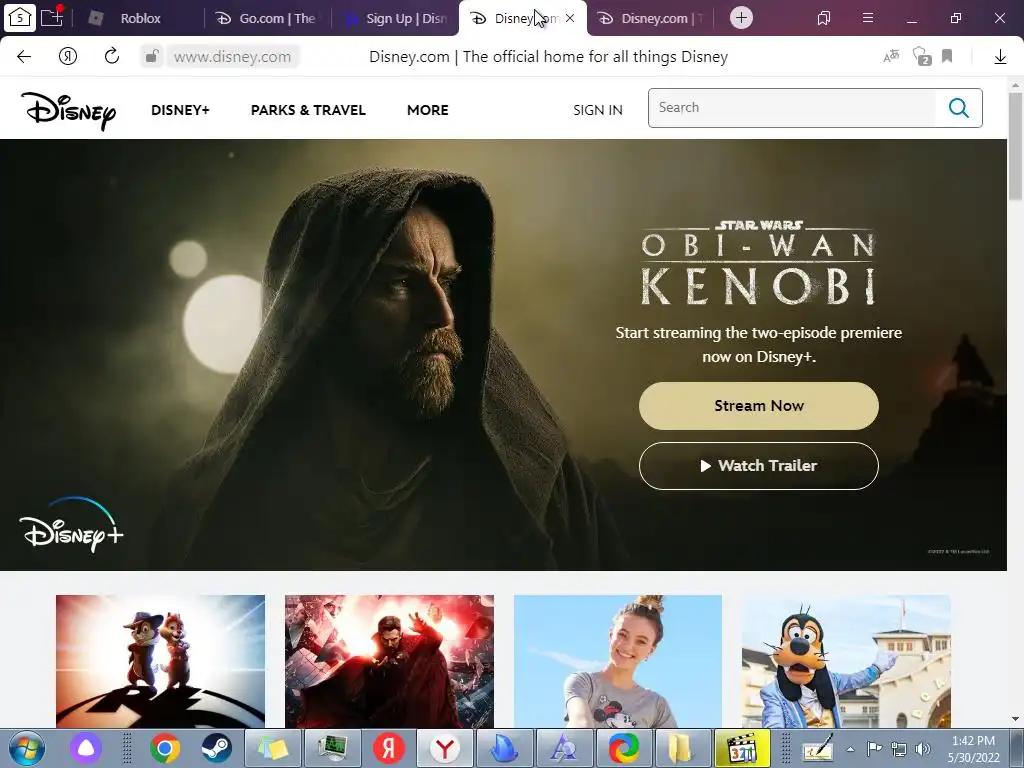
Task: Show site security lock info
Action: [x=152, y=56]
